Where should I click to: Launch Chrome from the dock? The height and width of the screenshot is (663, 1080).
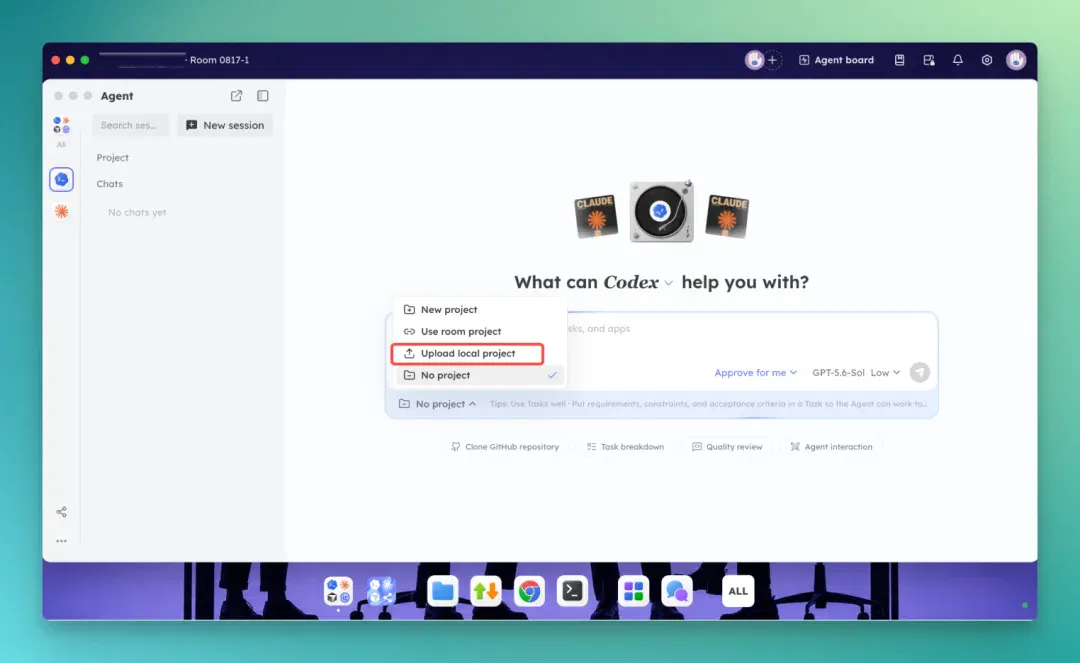coord(529,591)
